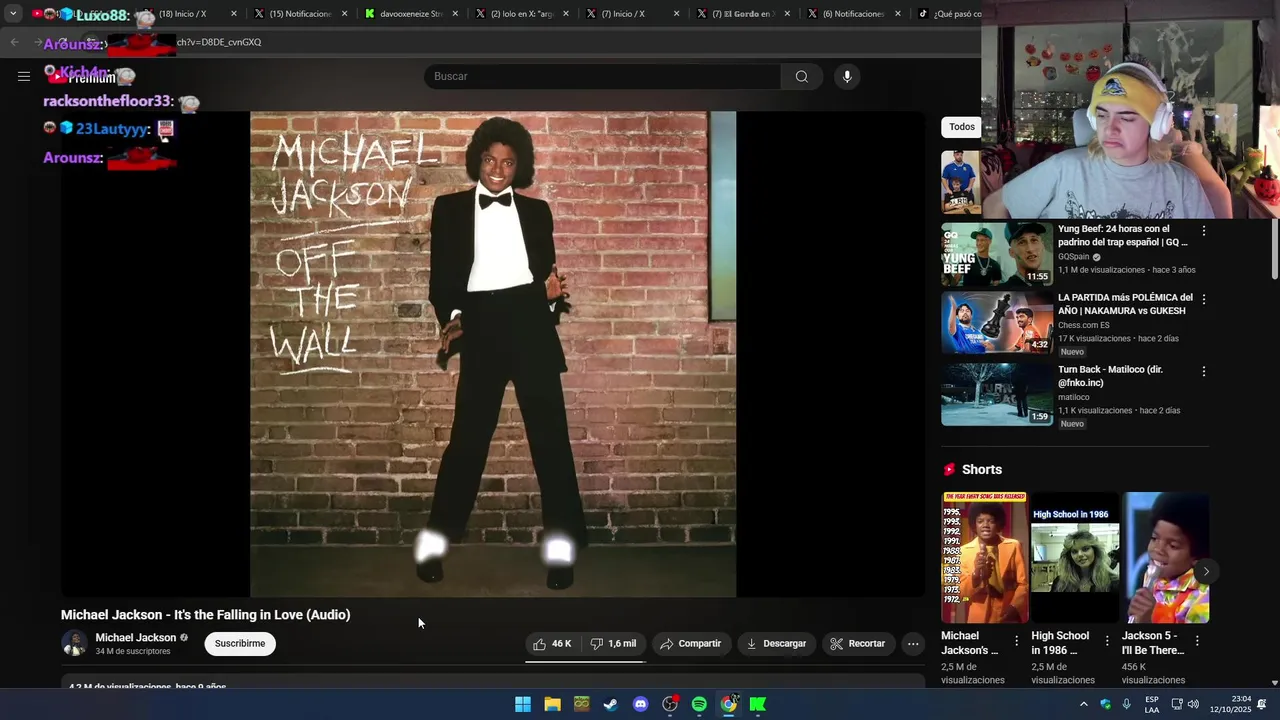
Task: Click the tray microphone icon
Action: pyautogui.click(x=1126, y=704)
